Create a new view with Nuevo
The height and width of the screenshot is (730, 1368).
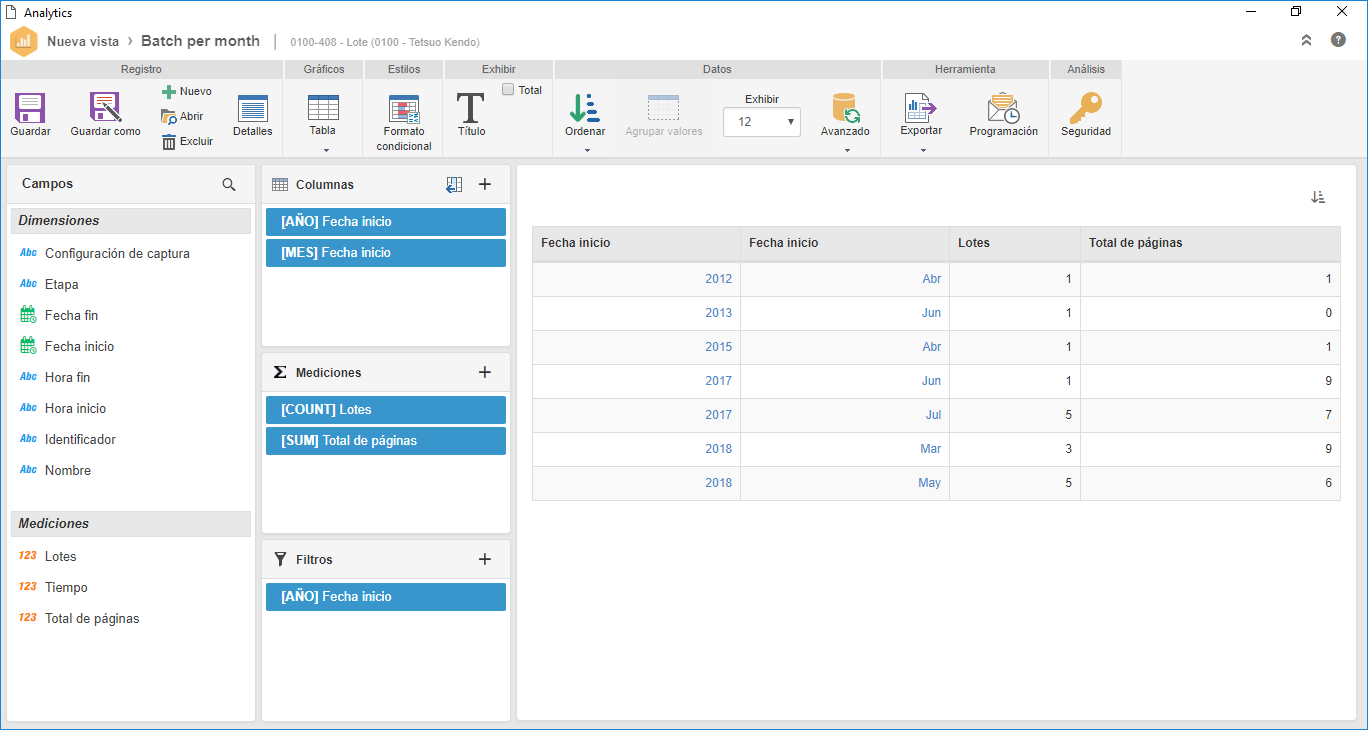tap(187, 91)
